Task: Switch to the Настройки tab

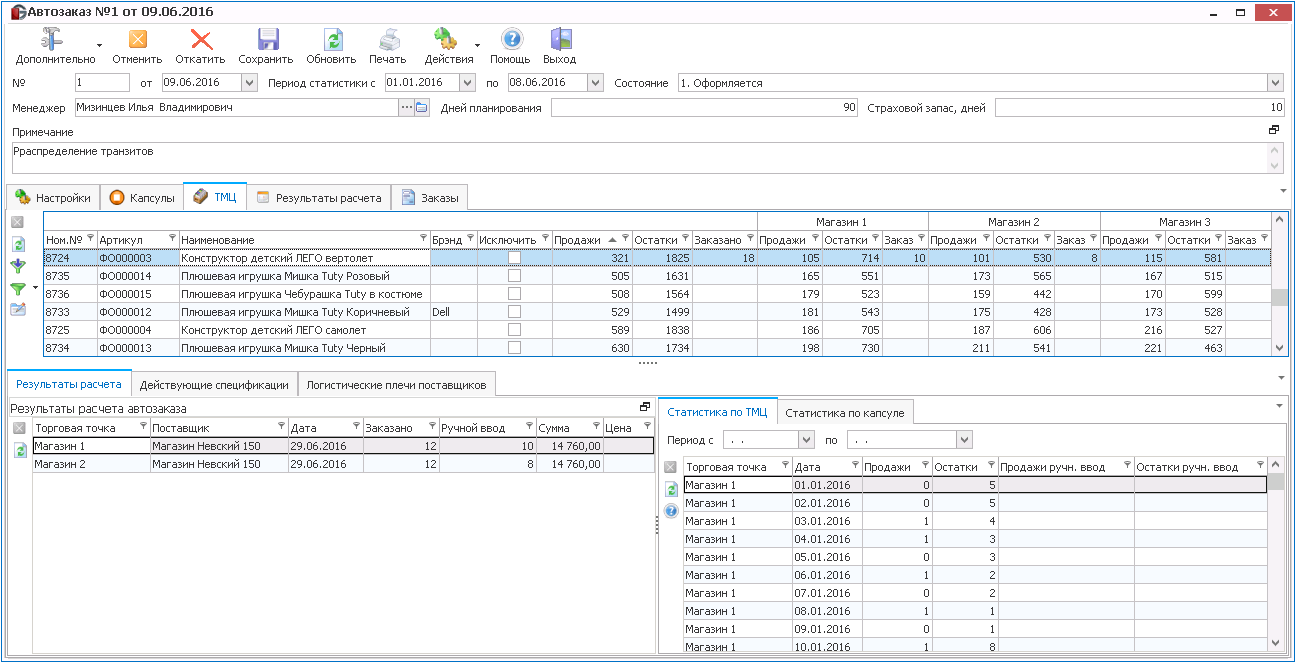Action: click(55, 198)
